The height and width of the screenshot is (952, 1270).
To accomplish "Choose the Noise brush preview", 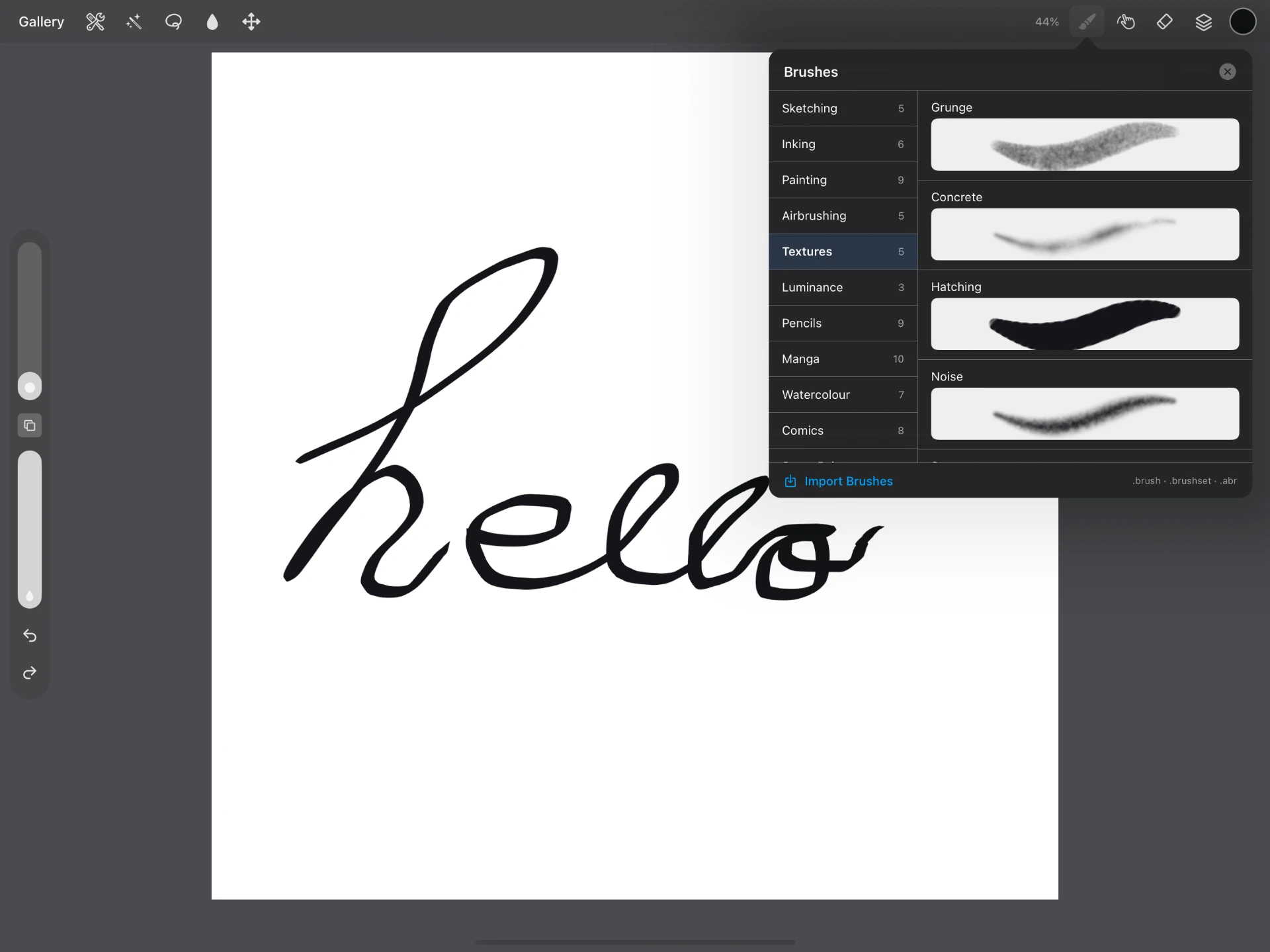I will pyautogui.click(x=1085, y=413).
